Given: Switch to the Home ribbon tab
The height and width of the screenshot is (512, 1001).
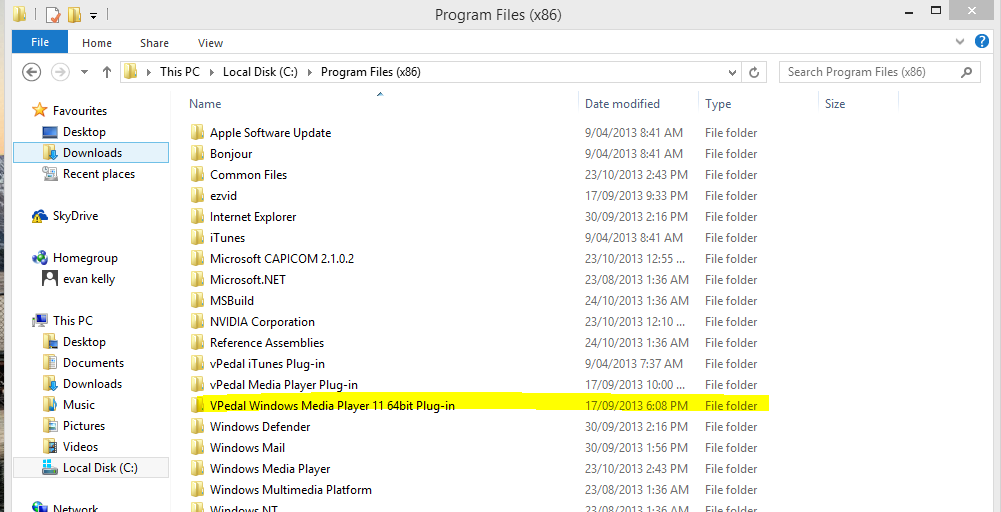Looking at the screenshot, I should (97, 43).
